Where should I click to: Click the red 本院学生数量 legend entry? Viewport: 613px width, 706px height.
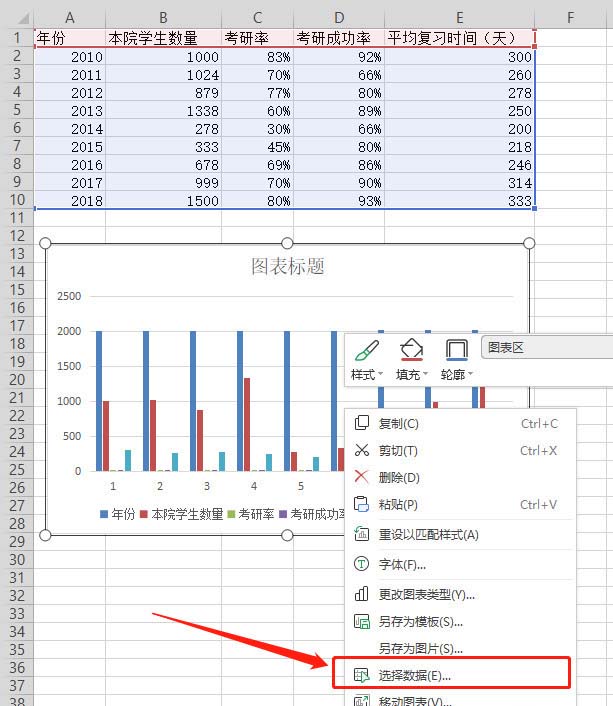pyautogui.click(x=182, y=514)
